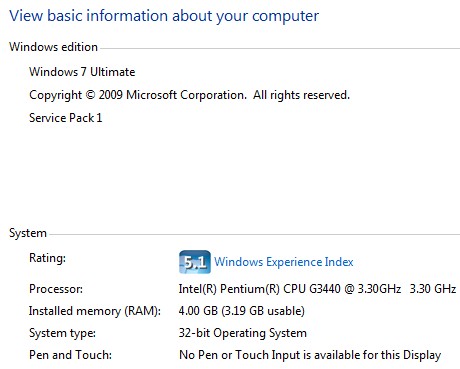The image size is (460, 369).
Task: Click the Service Pack 1 text
Action: (66, 118)
